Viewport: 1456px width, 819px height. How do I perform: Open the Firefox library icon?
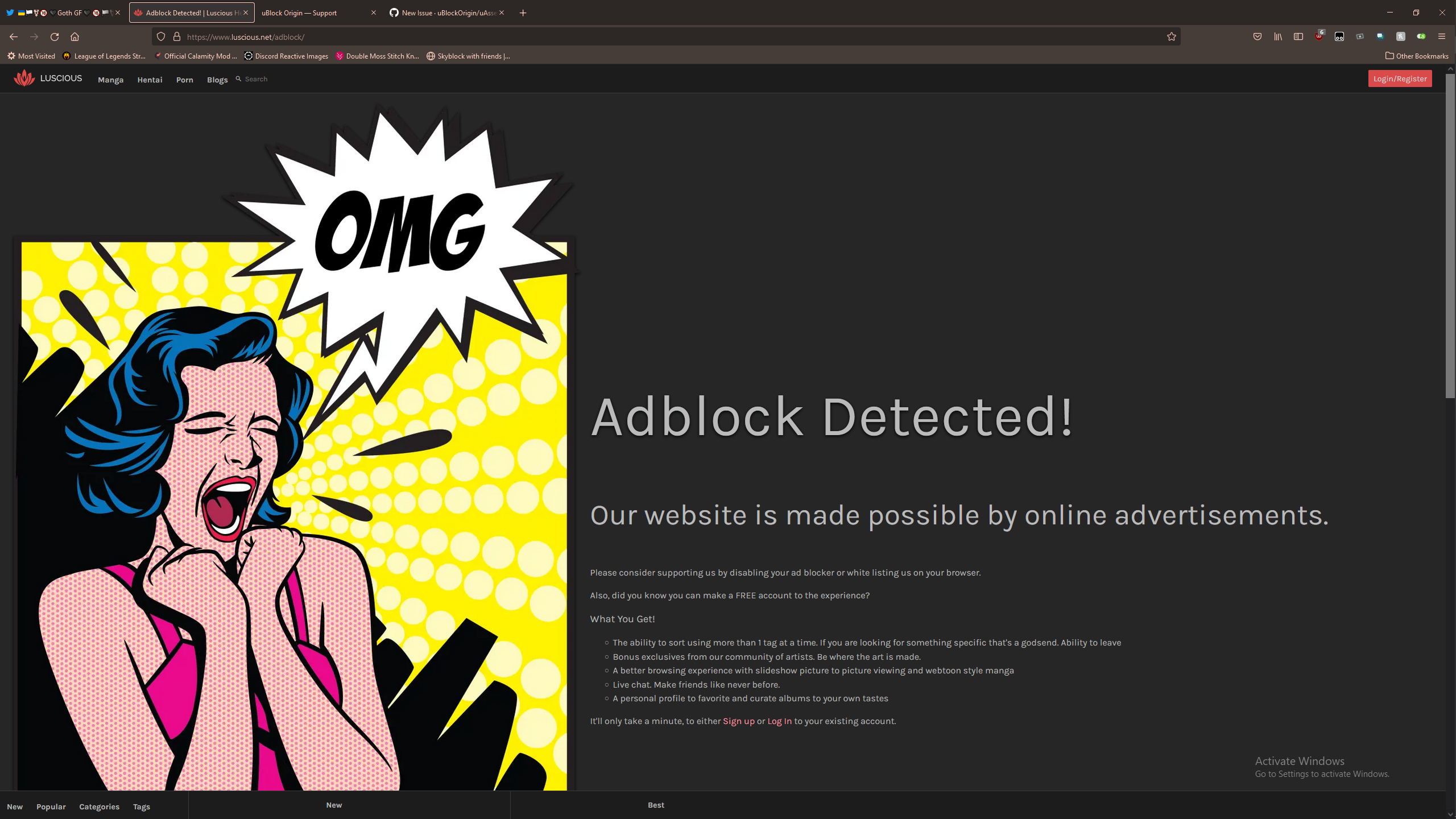point(1278,36)
